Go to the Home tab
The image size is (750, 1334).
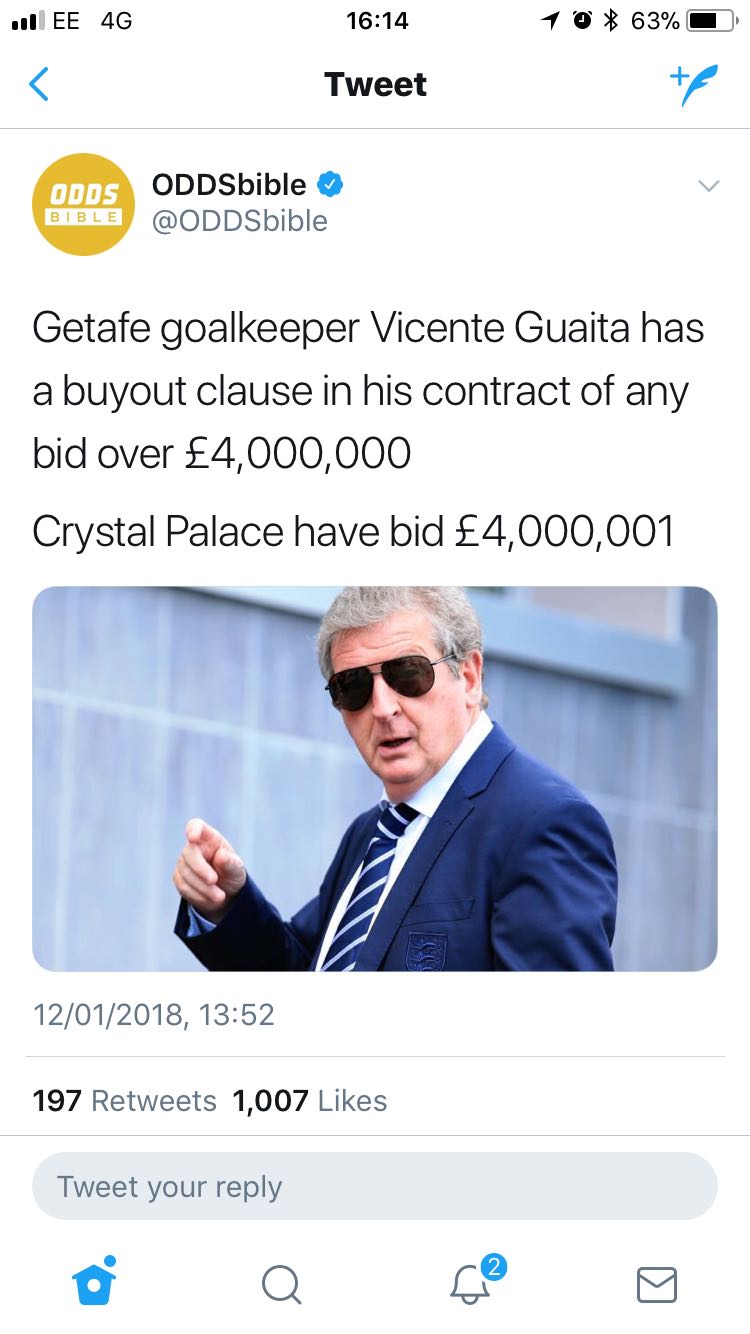pyautogui.click(x=94, y=1282)
